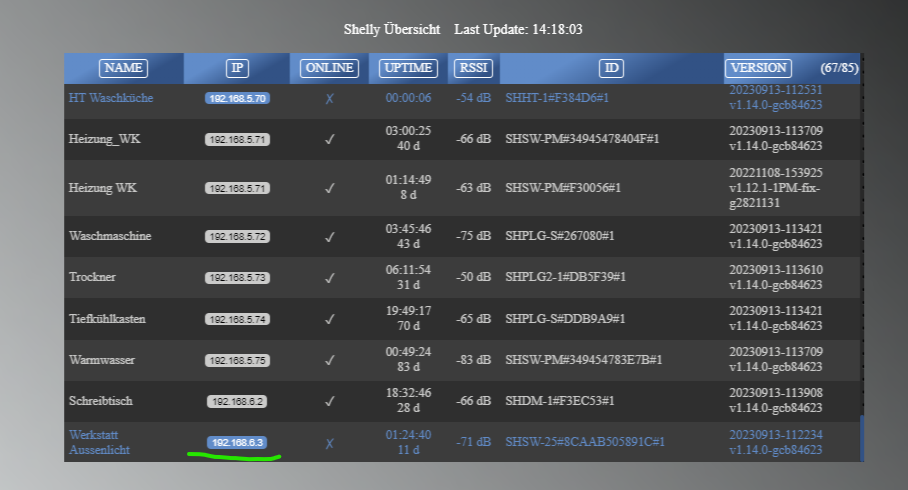Click ID SHPLG-S#267080#1
908x490 pixels.
pyautogui.click(x=559, y=236)
